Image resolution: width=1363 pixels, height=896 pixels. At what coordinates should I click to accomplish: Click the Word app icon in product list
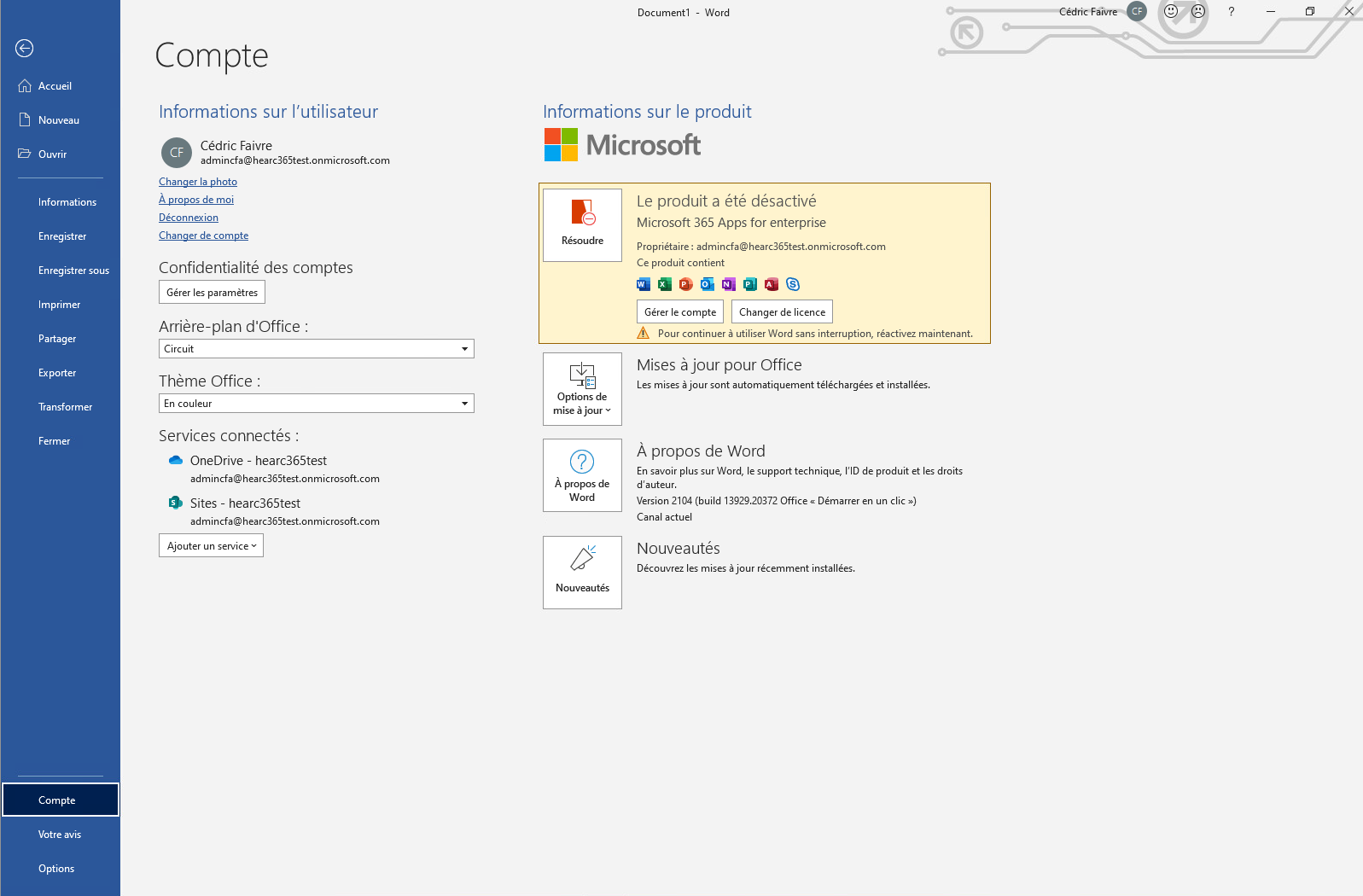click(x=644, y=284)
